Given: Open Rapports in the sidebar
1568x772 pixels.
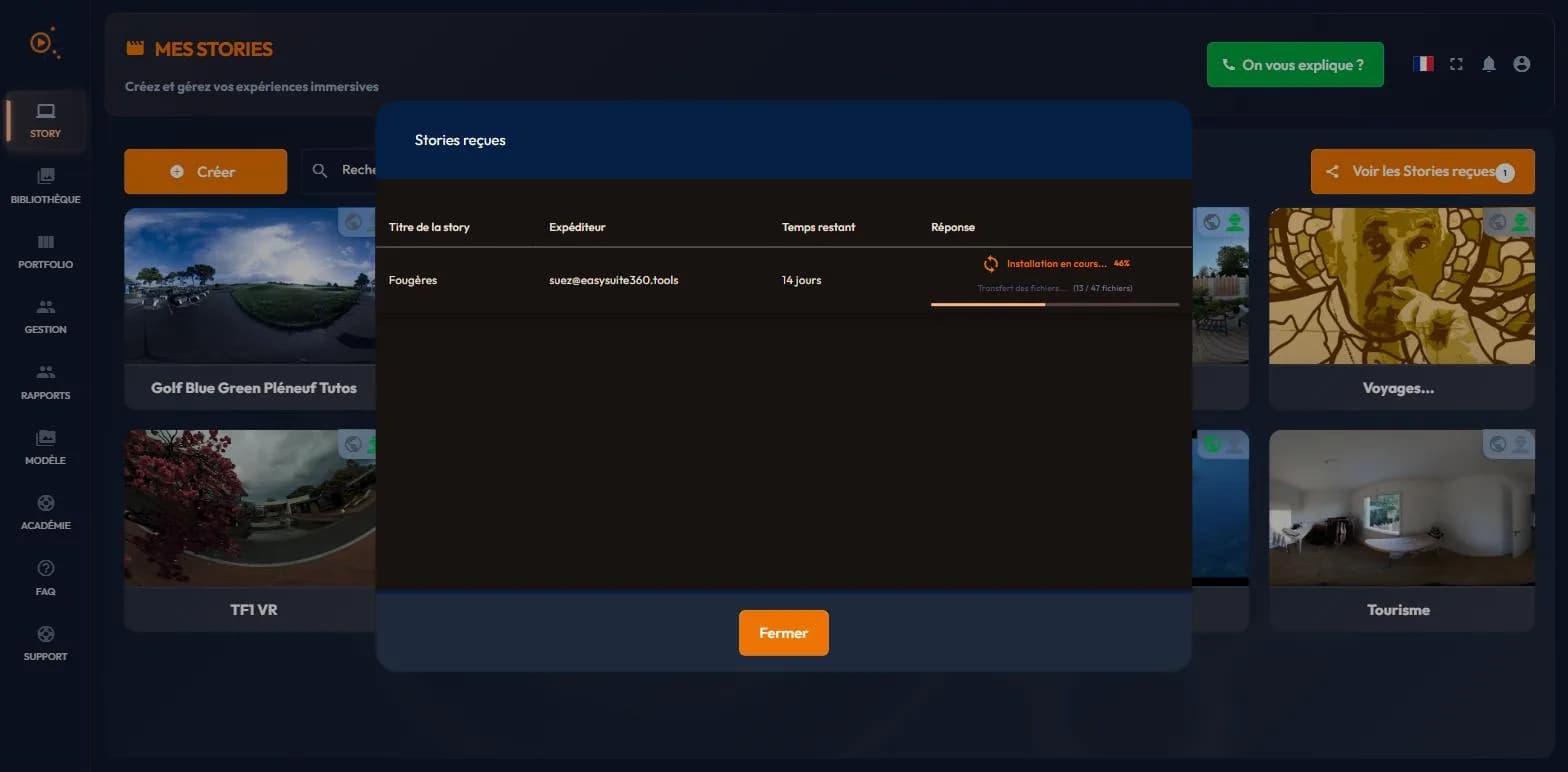Looking at the screenshot, I should [x=45, y=383].
